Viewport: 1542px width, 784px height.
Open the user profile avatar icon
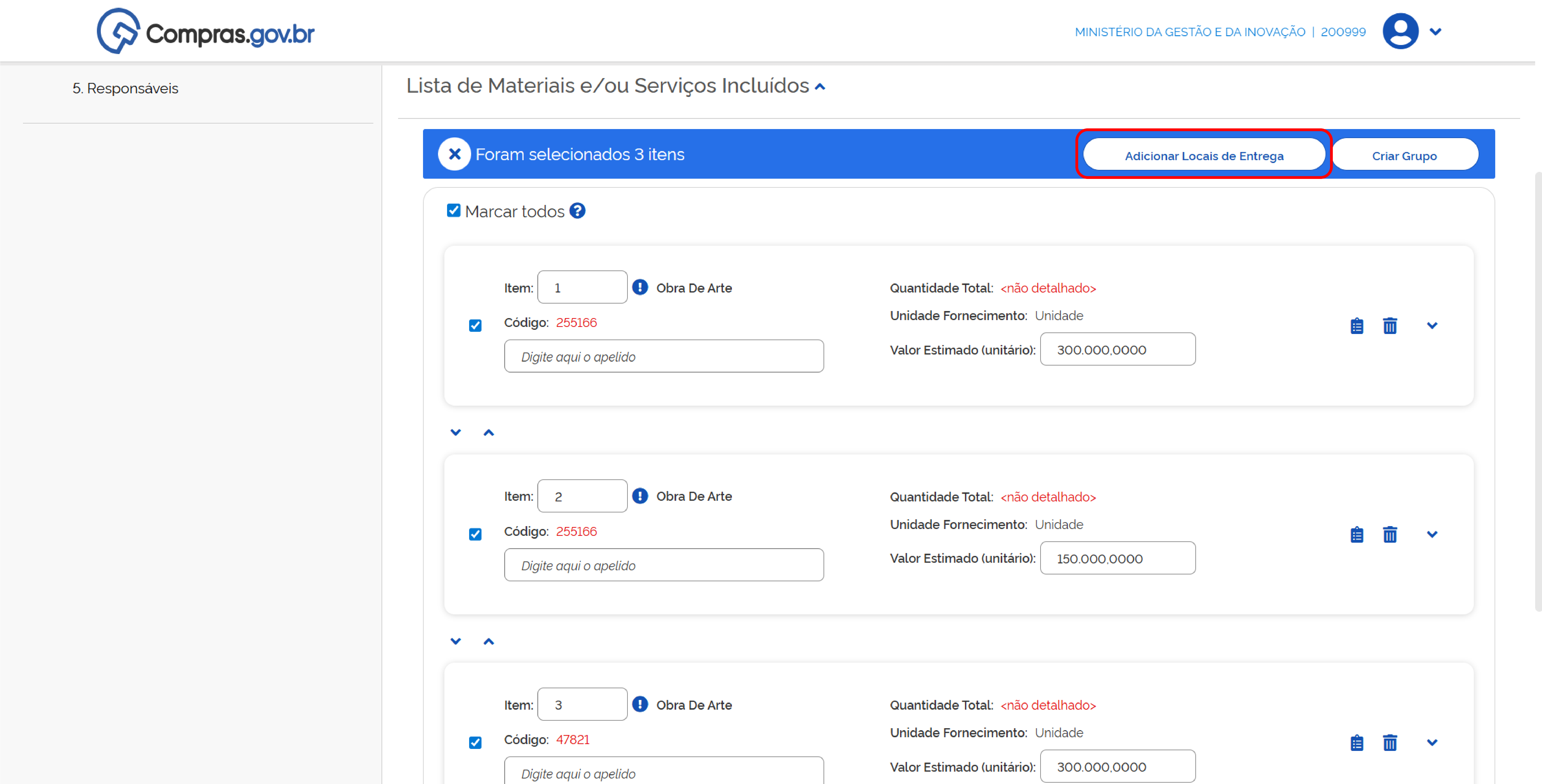[1400, 31]
